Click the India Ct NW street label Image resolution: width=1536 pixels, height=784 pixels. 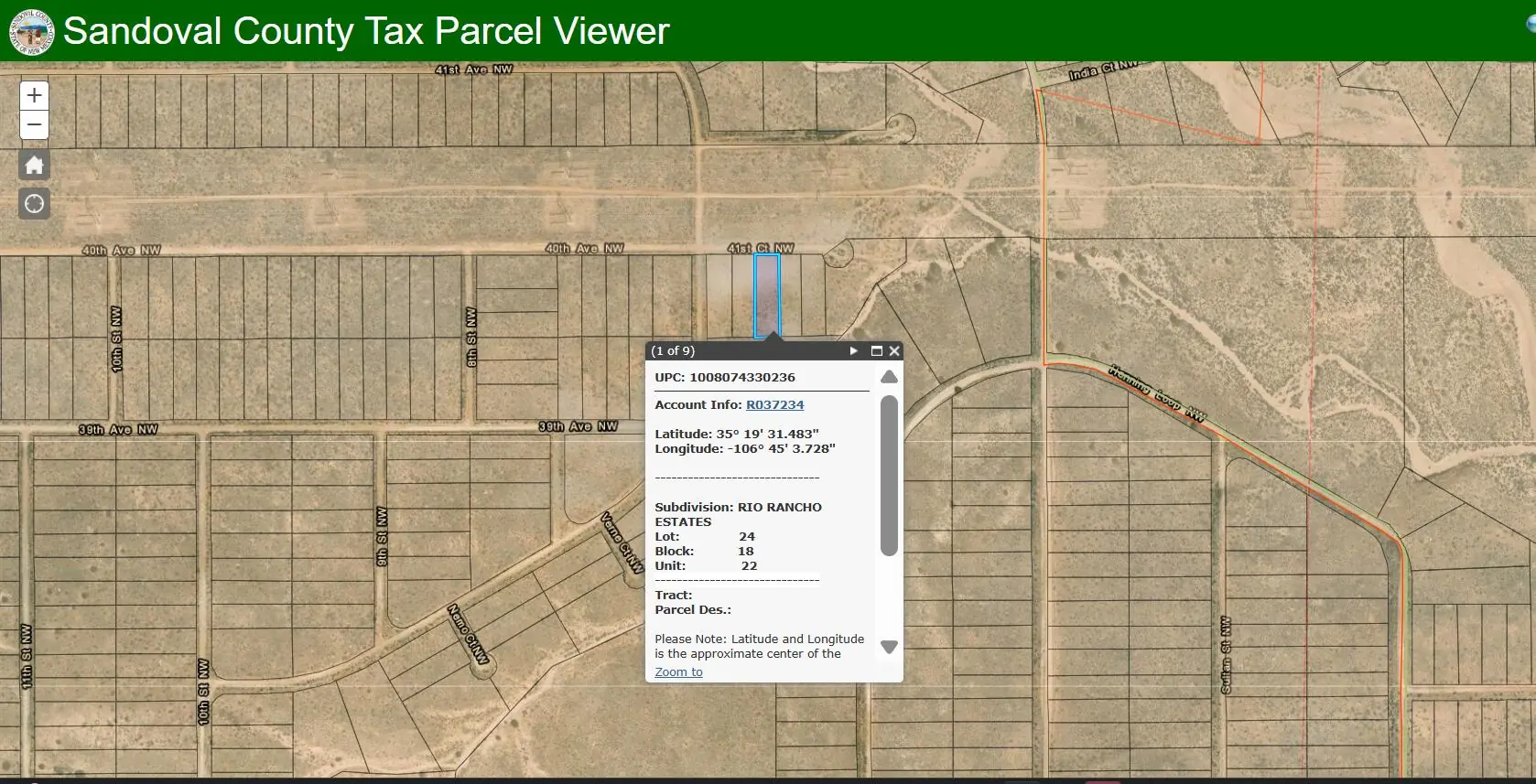point(1103,70)
